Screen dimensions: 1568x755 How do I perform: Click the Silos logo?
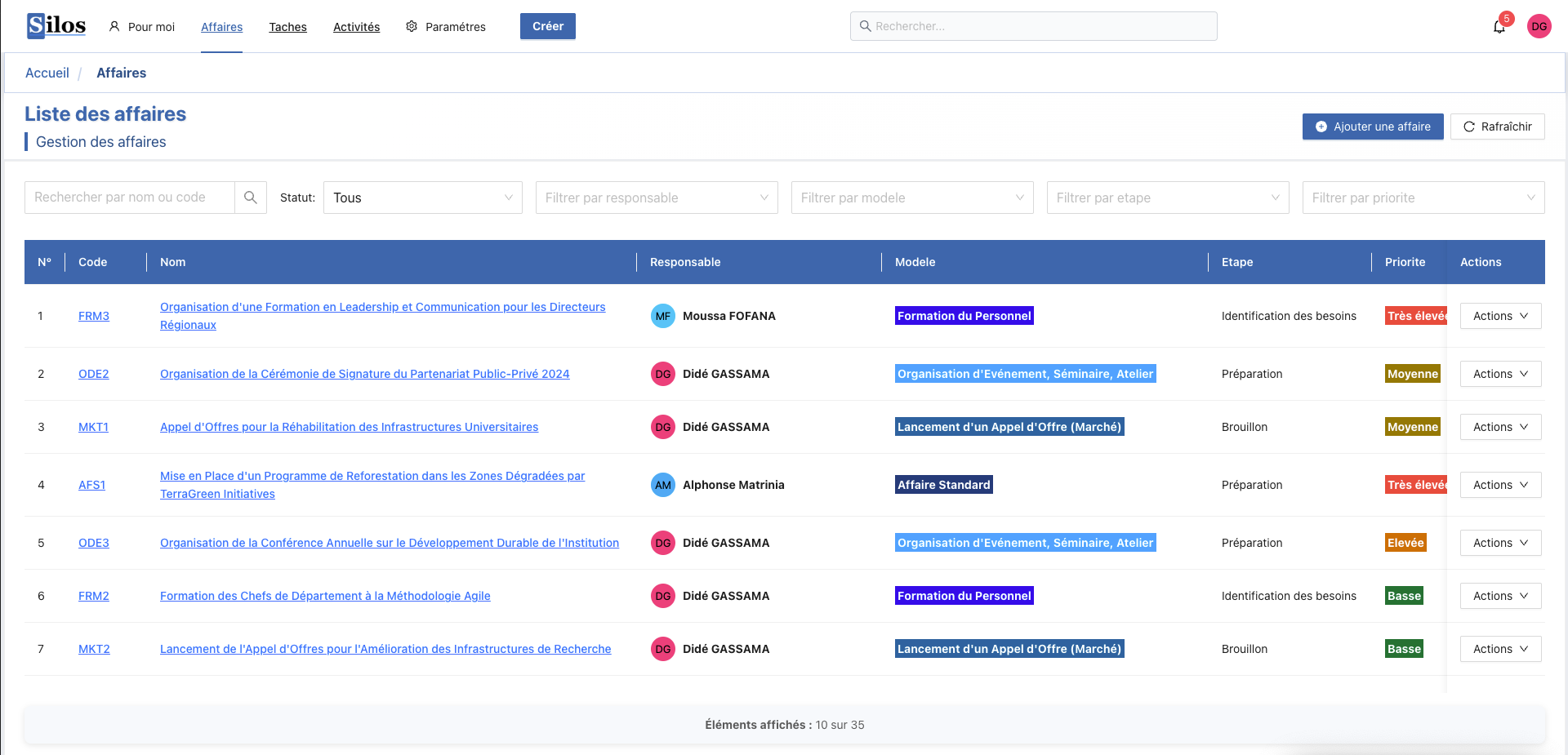(55, 25)
